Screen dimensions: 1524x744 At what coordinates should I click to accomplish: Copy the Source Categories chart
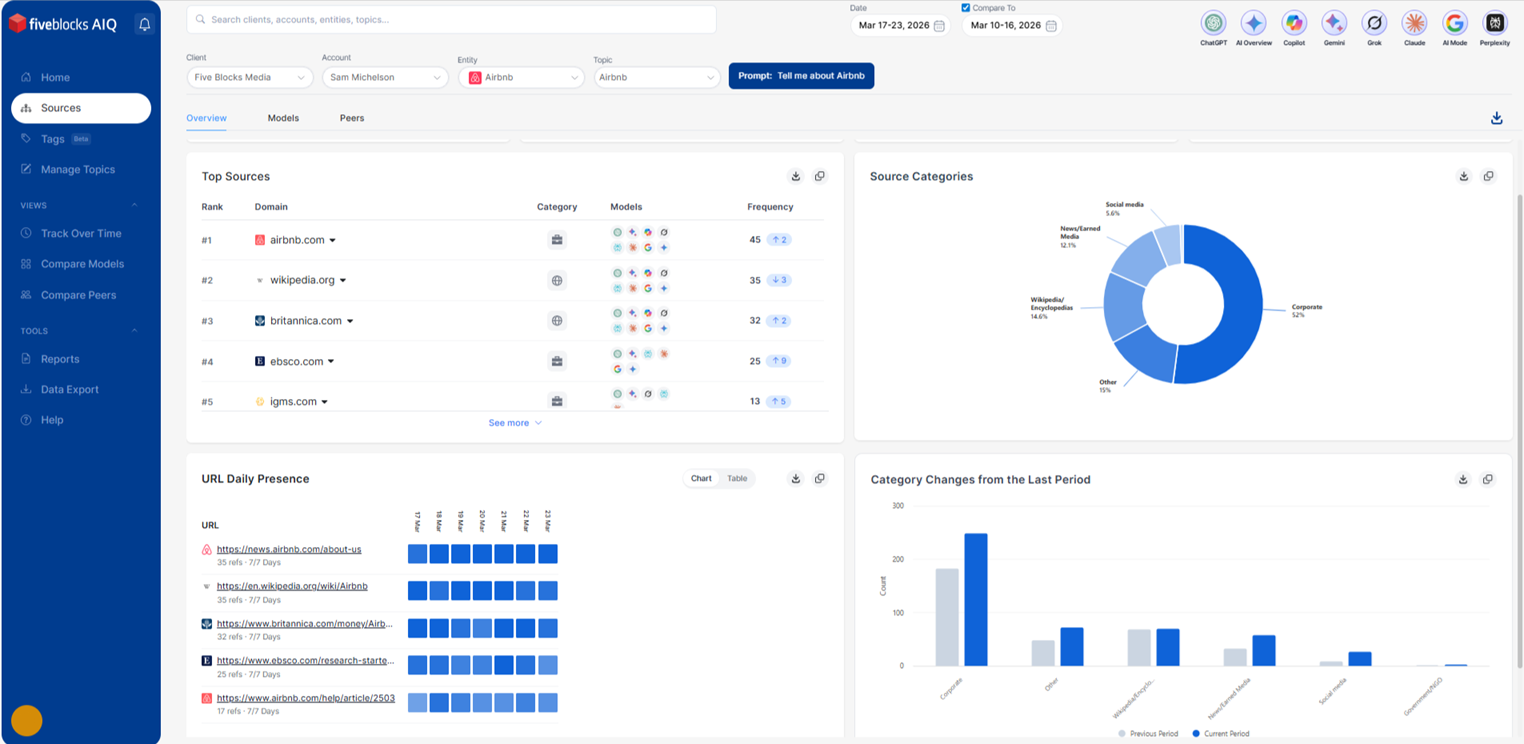[x=1488, y=177]
